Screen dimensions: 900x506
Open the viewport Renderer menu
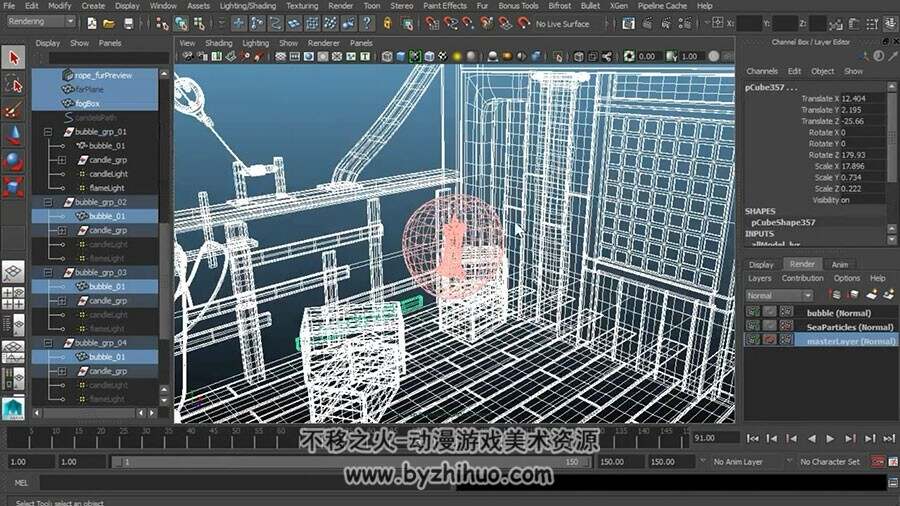pos(324,43)
